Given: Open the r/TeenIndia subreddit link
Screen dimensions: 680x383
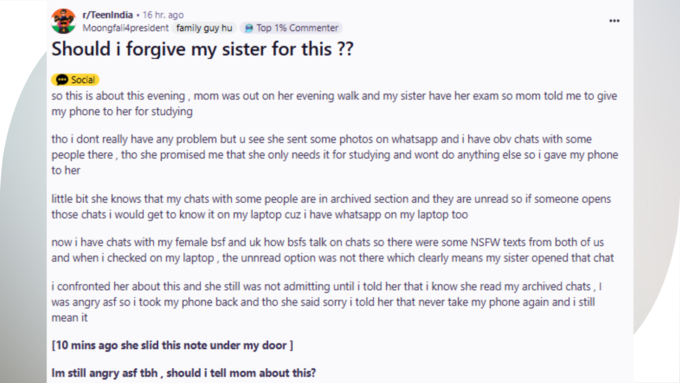Looking at the screenshot, I should [x=108, y=15].
